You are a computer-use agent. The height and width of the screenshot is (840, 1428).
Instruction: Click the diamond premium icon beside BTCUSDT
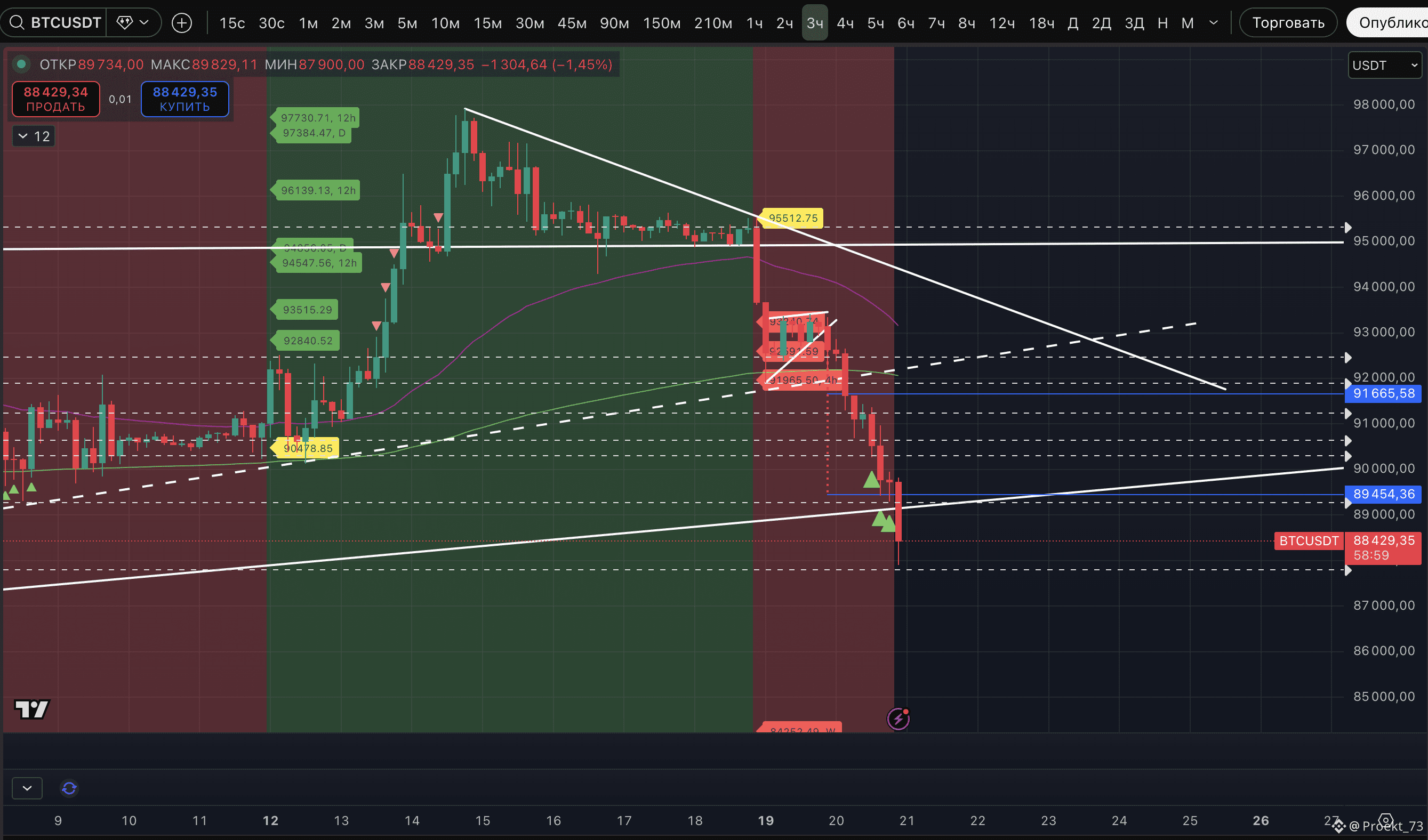(x=125, y=23)
